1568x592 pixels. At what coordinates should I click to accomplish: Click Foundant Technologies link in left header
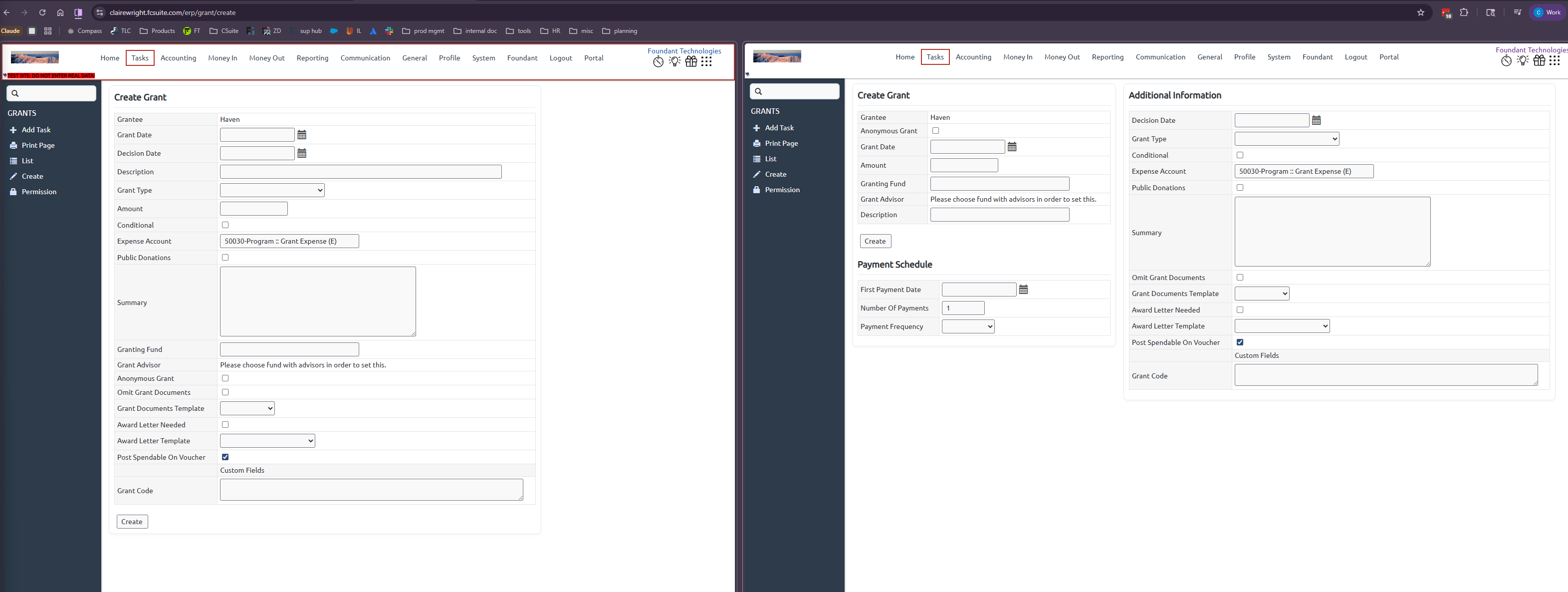pos(684,51)
